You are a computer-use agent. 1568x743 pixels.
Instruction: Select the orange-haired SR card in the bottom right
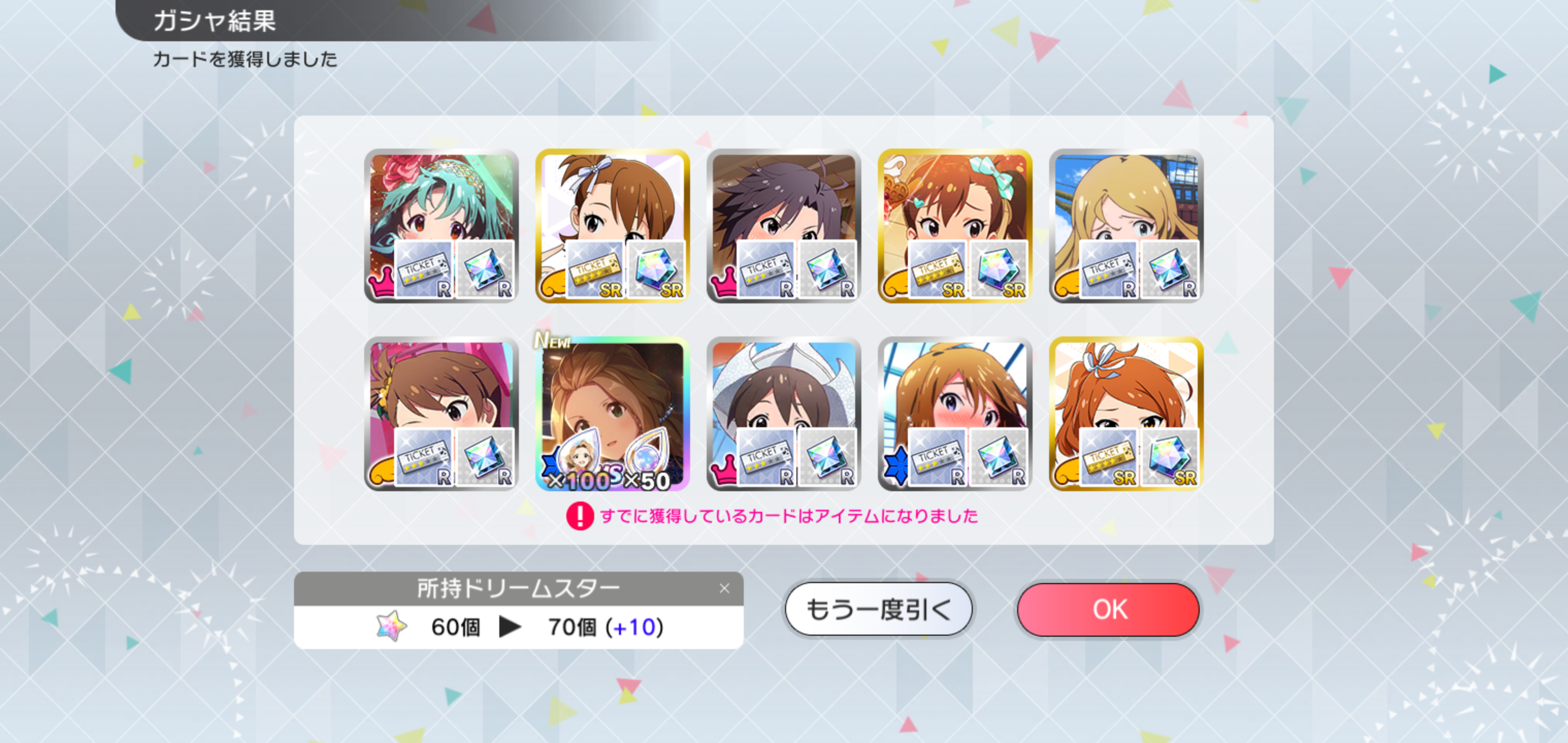tap(1126, 413)
